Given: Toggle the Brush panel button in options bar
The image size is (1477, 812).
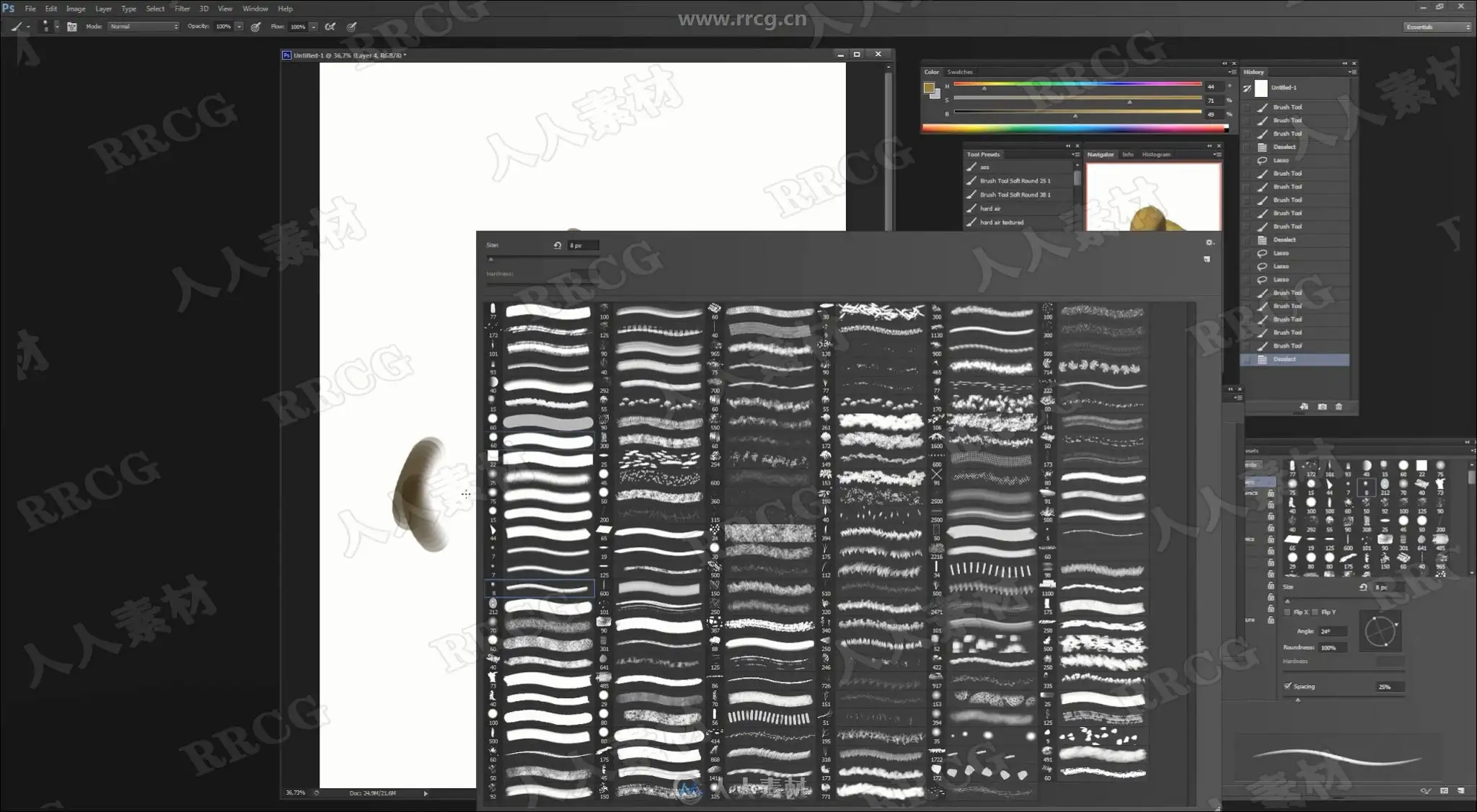Looking at the screenshot, I should 72,27.
